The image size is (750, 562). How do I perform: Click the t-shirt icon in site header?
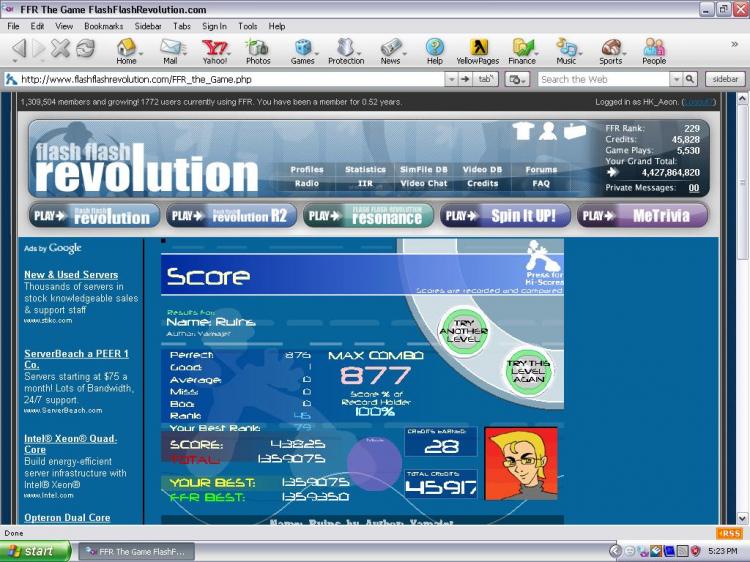[522, 130]
